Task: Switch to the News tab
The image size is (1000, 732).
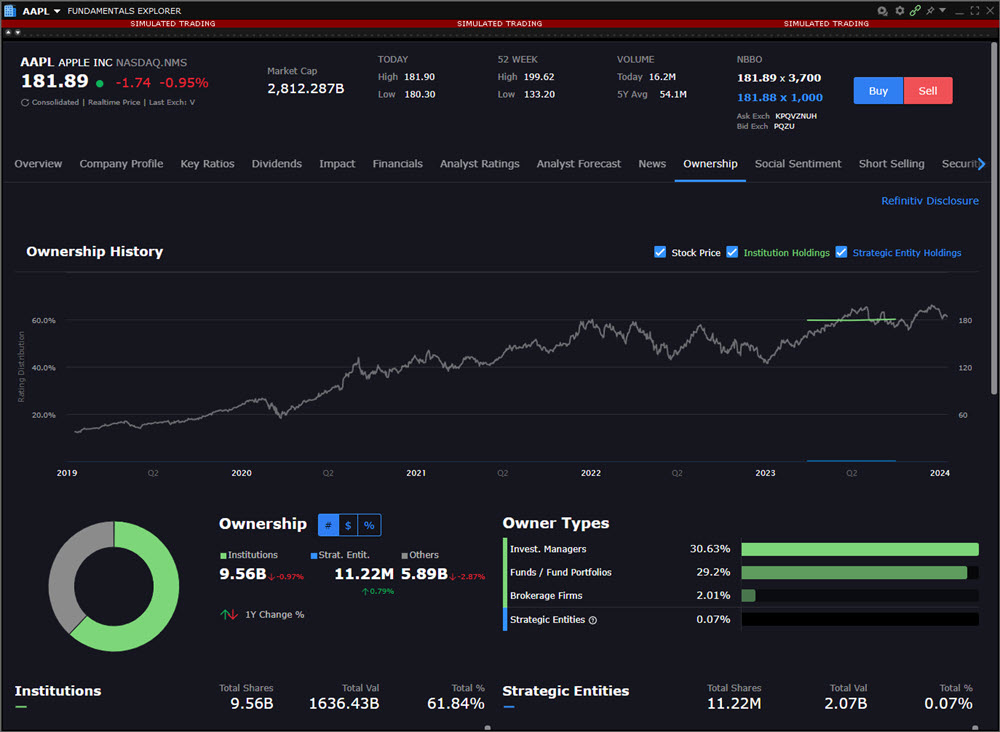Action: (652, 164)
